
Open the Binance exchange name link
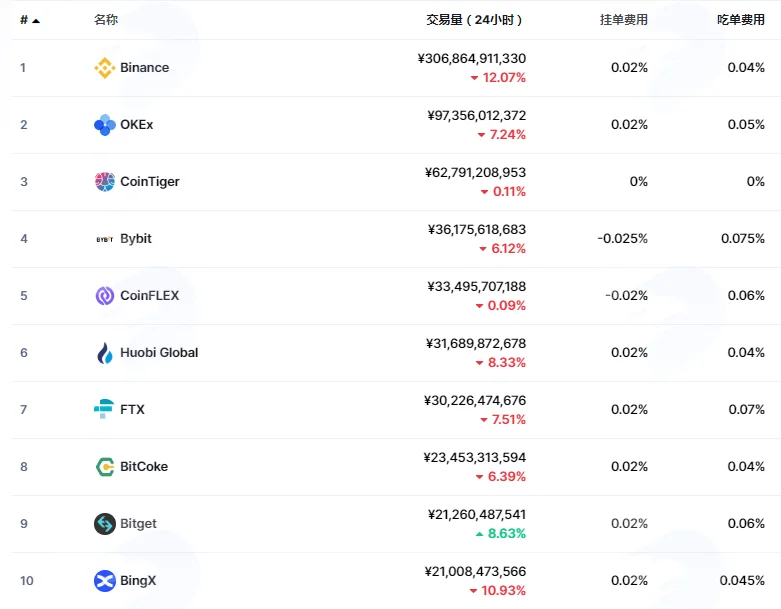click(x=144, y=67)
